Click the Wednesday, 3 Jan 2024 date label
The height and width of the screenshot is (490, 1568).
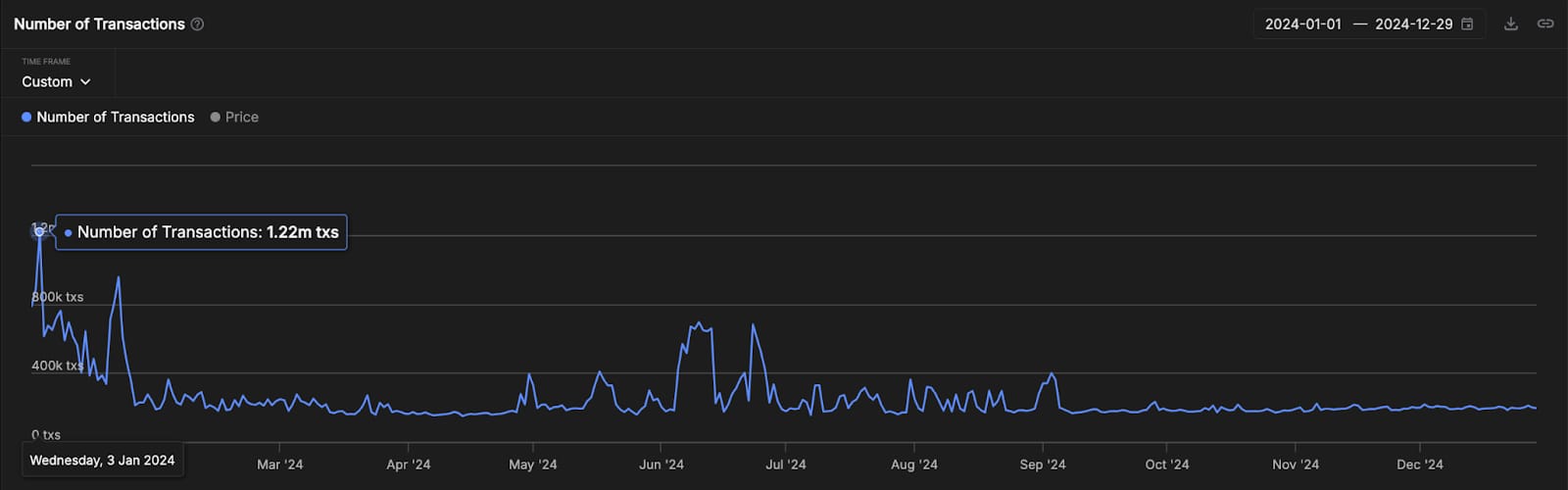point(102,460)
